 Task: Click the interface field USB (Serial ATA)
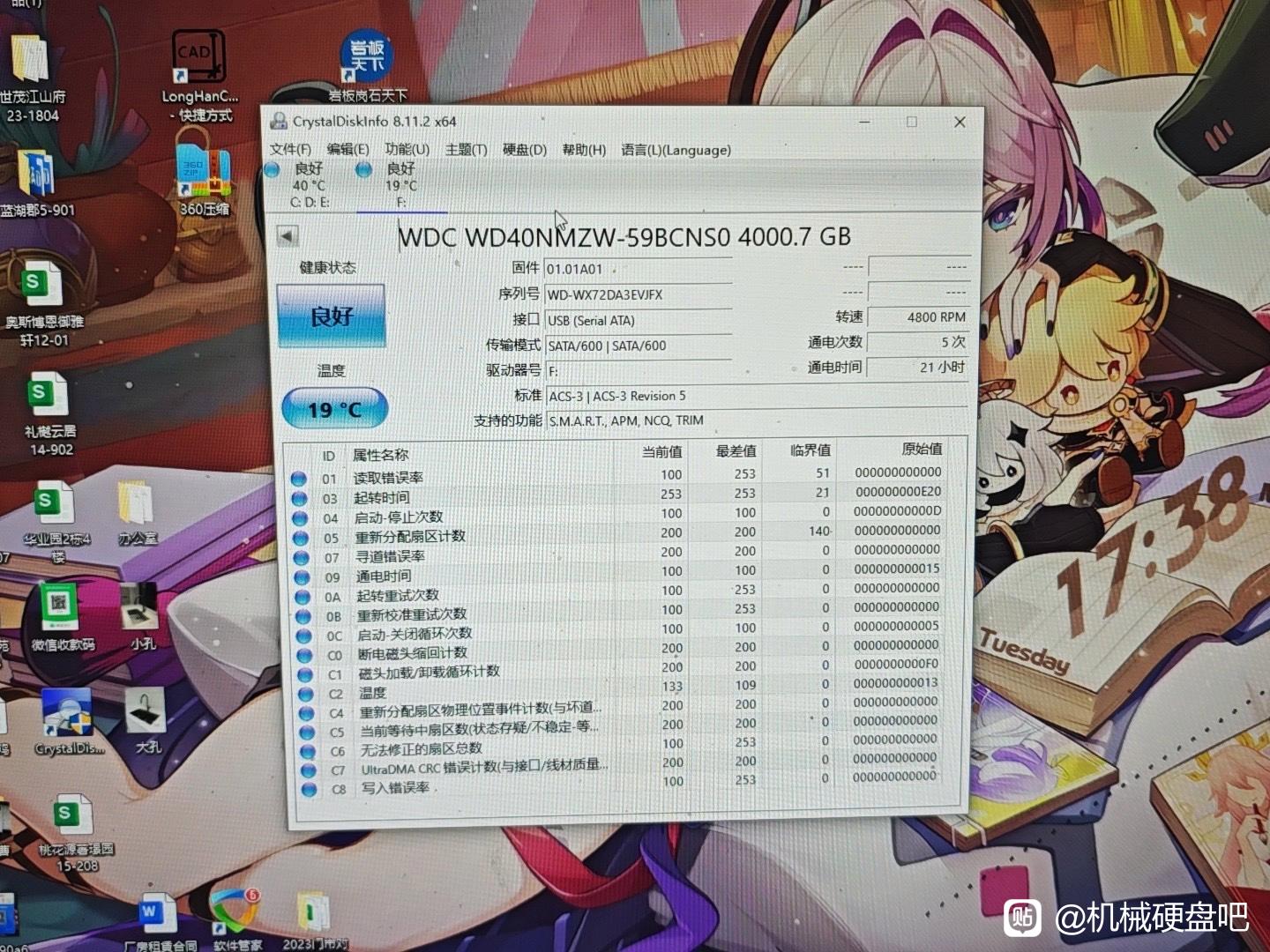tap(638, 320)
